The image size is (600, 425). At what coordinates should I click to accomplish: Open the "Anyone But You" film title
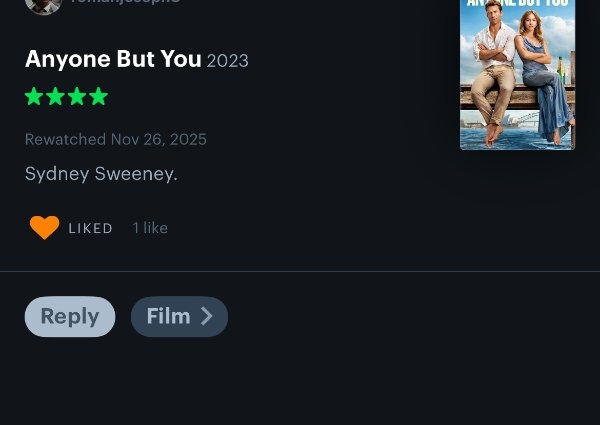tap(113, 59)
